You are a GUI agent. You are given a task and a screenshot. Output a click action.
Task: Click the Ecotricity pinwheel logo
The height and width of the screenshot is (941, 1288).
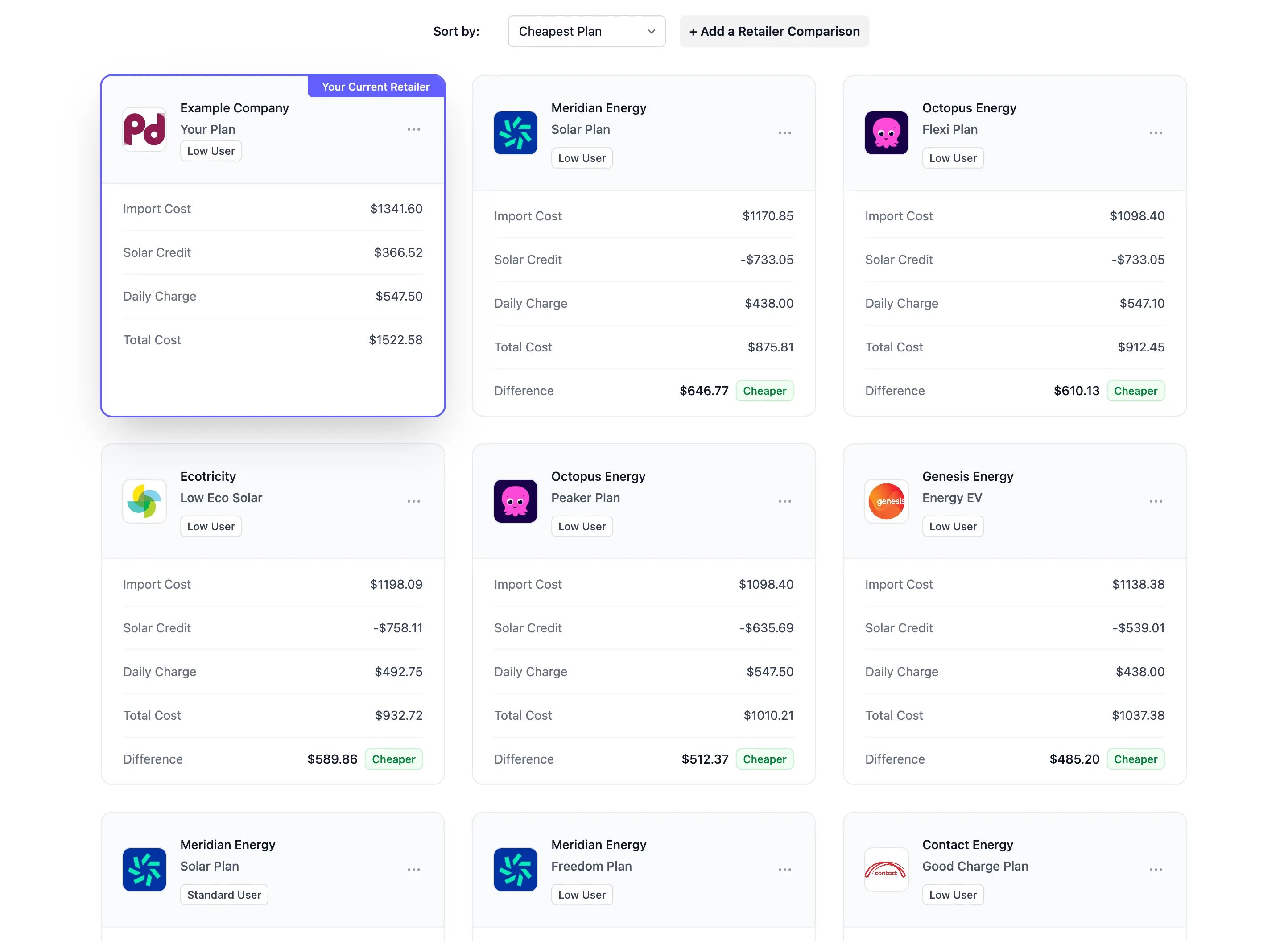coord(144,501)
